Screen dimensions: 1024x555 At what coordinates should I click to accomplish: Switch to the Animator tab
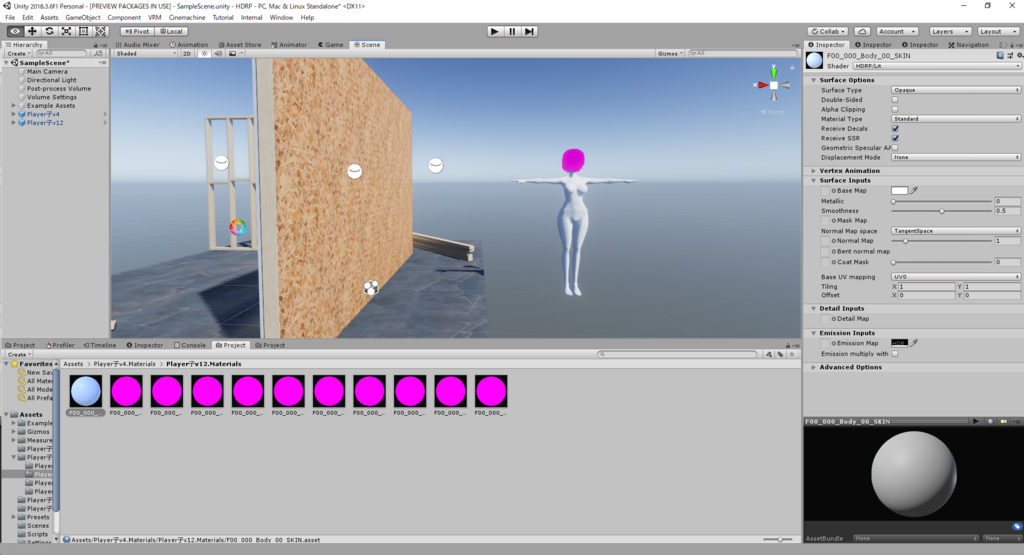coord(289,45)
